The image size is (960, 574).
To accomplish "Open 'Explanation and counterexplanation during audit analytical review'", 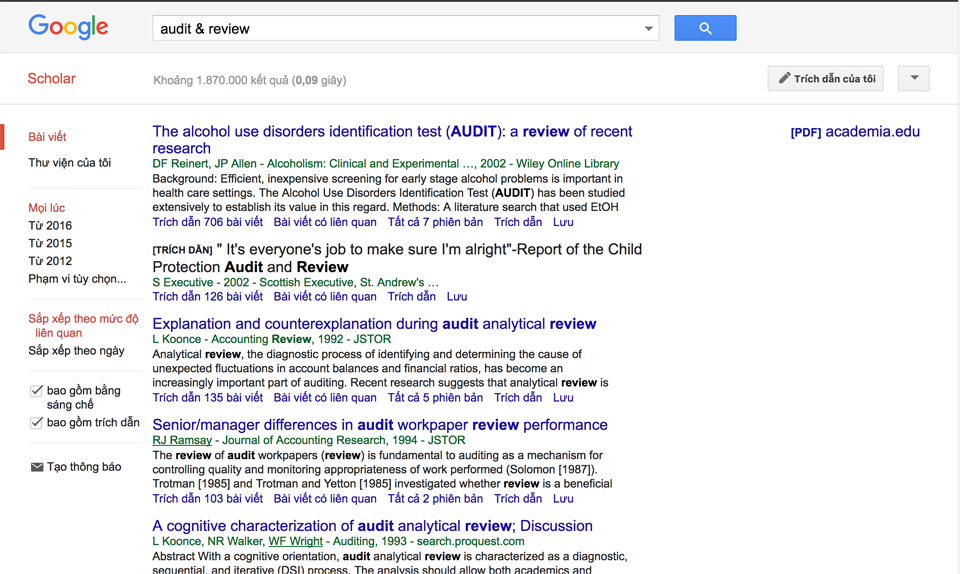I will (374, 324).
